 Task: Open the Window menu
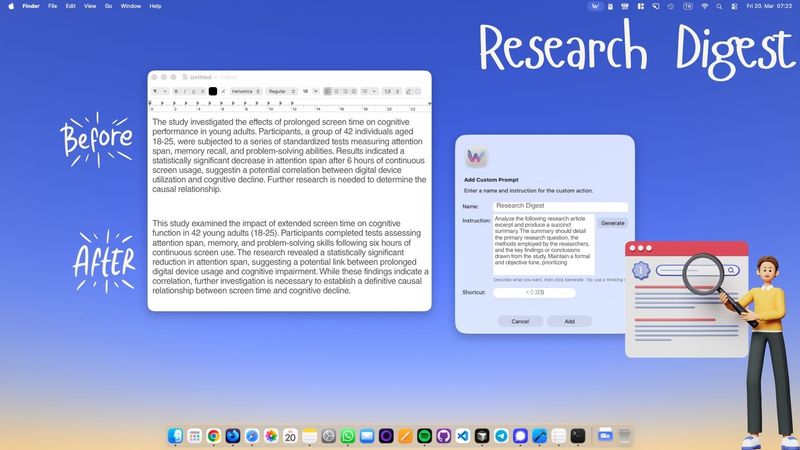[x=131, y=6]
